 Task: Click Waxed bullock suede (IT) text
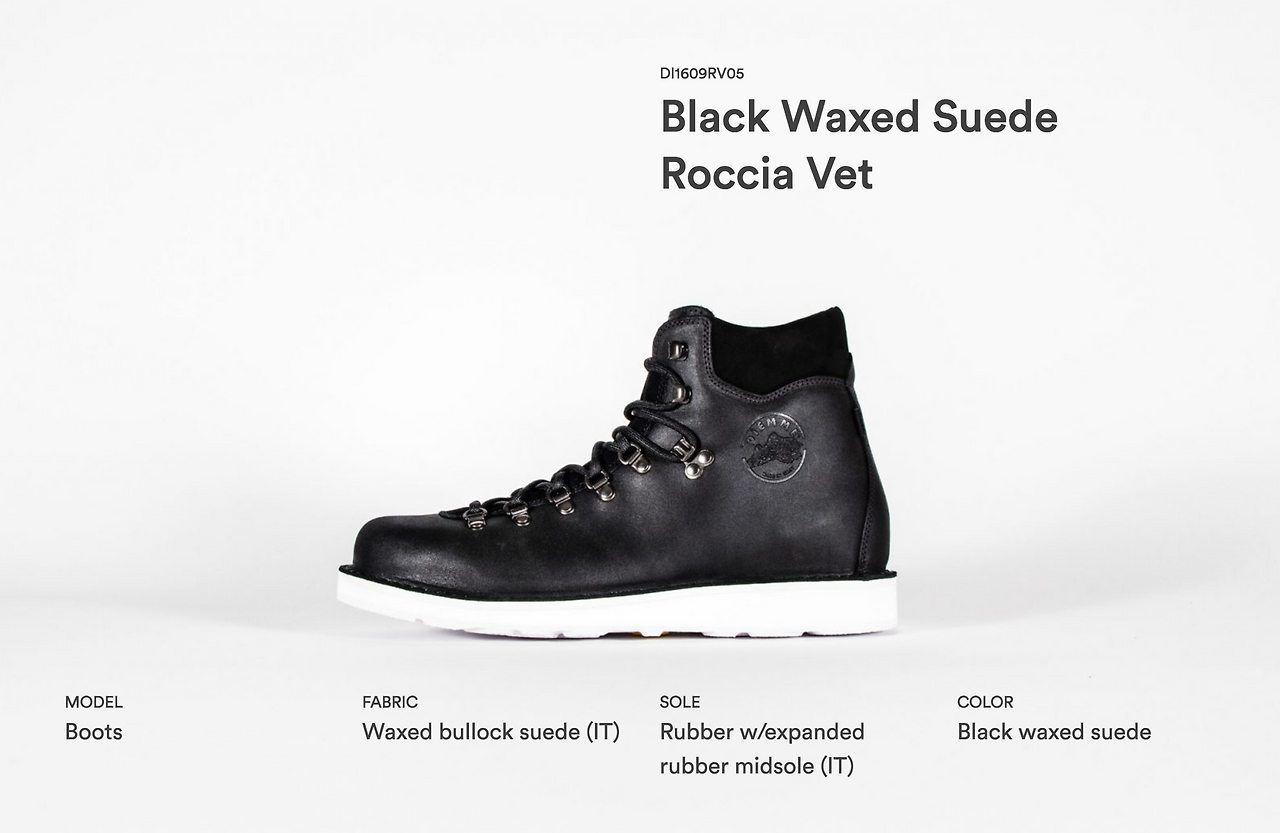coord(491,732)
